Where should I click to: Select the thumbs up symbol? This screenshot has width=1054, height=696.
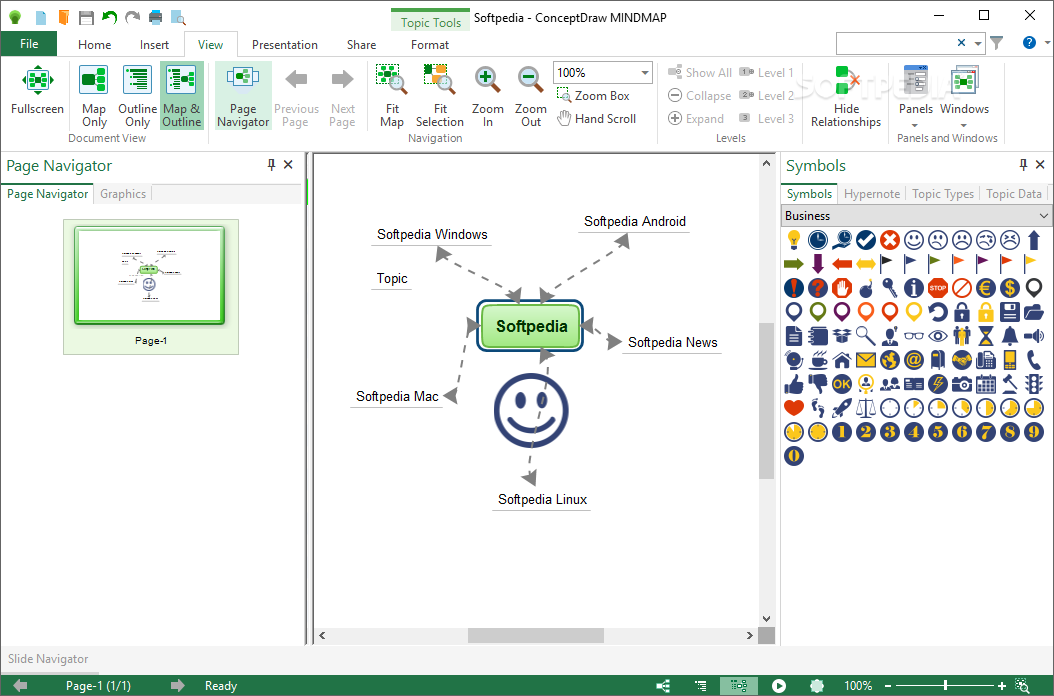794,384
